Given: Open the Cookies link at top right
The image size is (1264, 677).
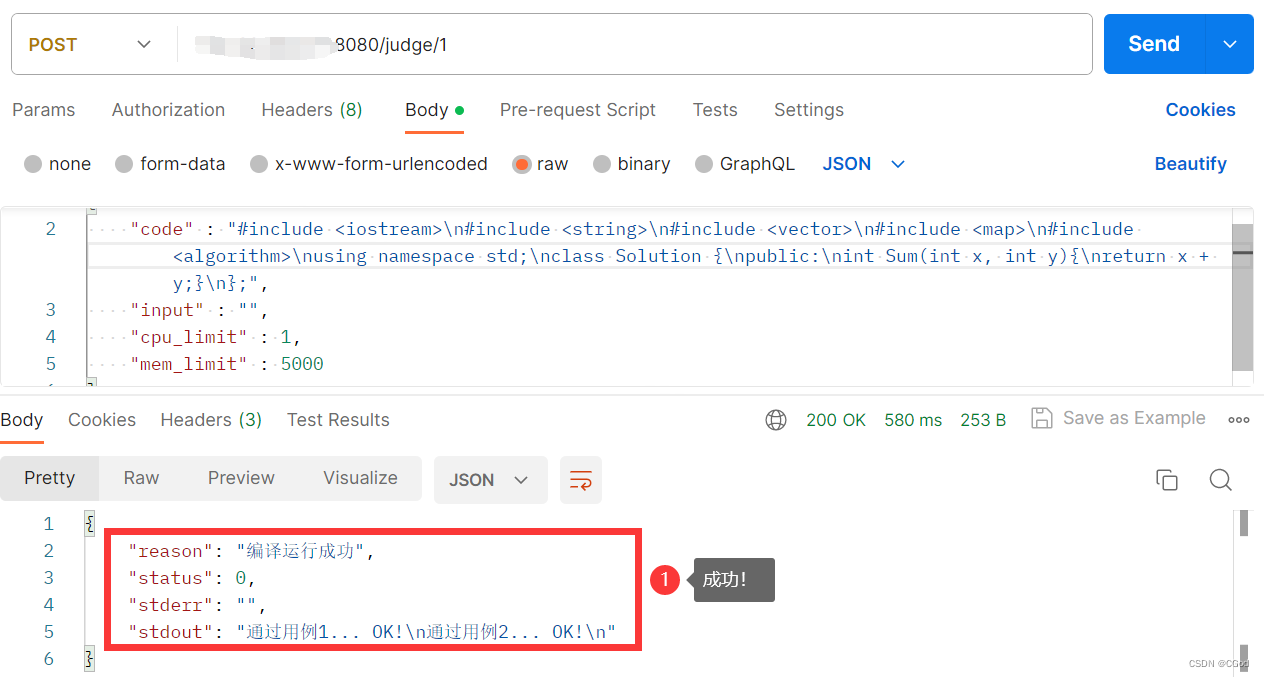Looking at the screenshot, I should [1200, 110].
